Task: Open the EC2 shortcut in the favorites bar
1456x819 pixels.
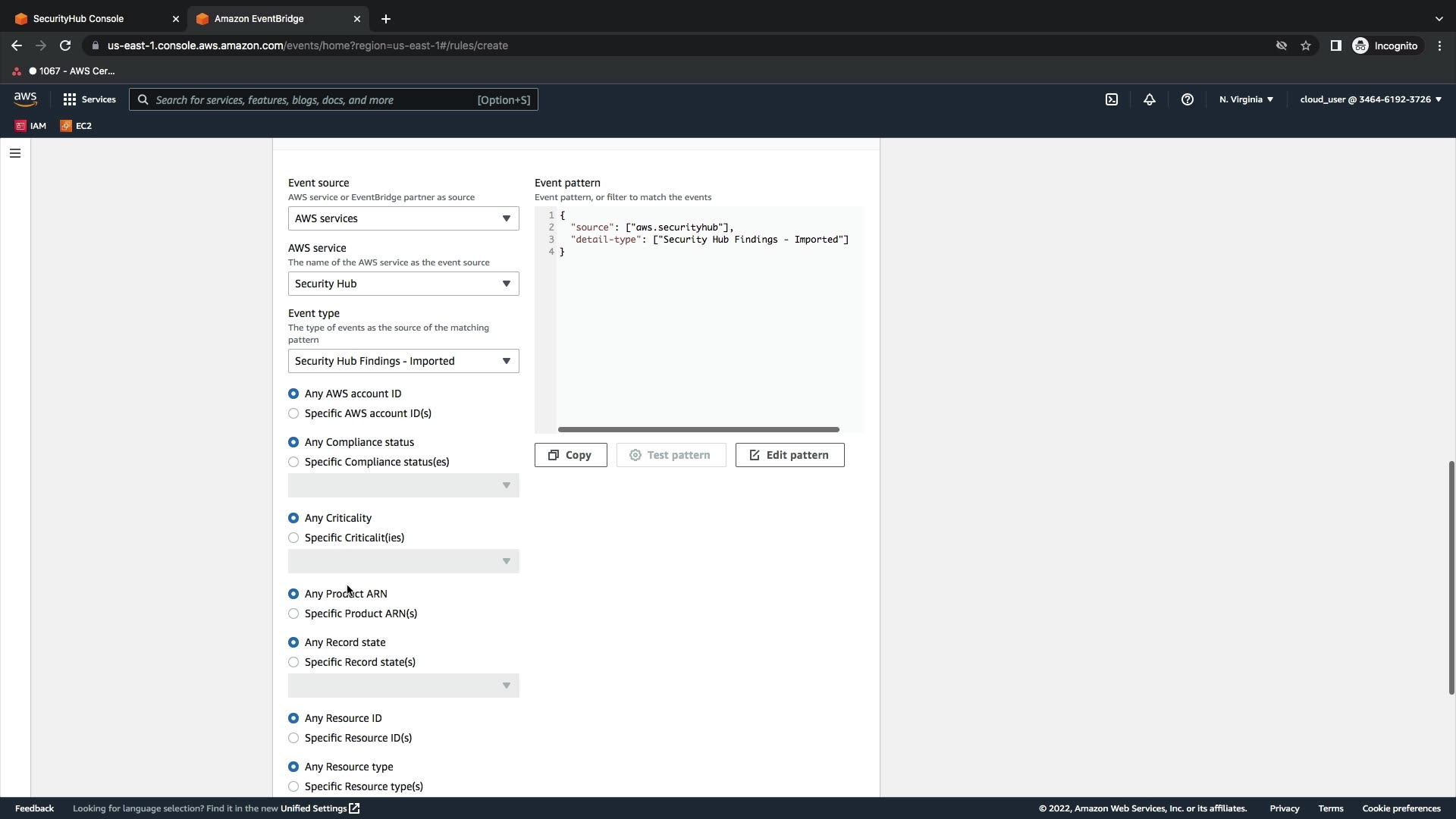Action: click(76, 126)
